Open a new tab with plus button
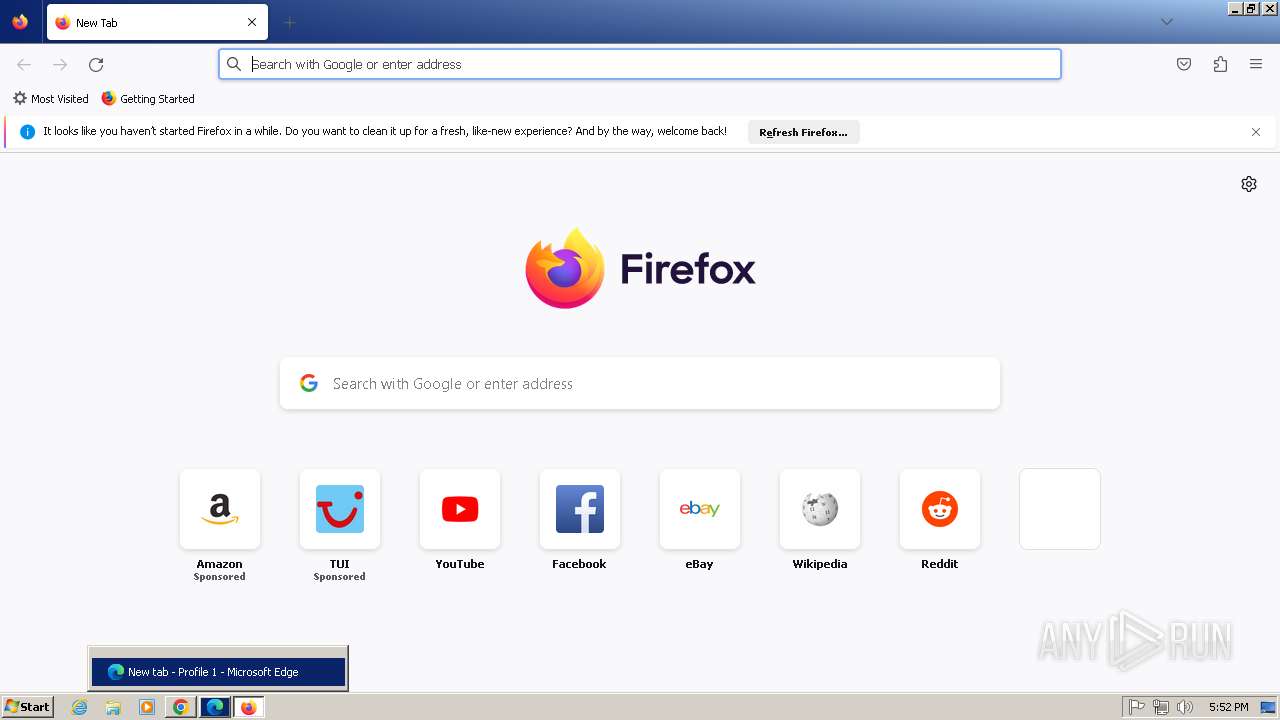 [289, 22]
